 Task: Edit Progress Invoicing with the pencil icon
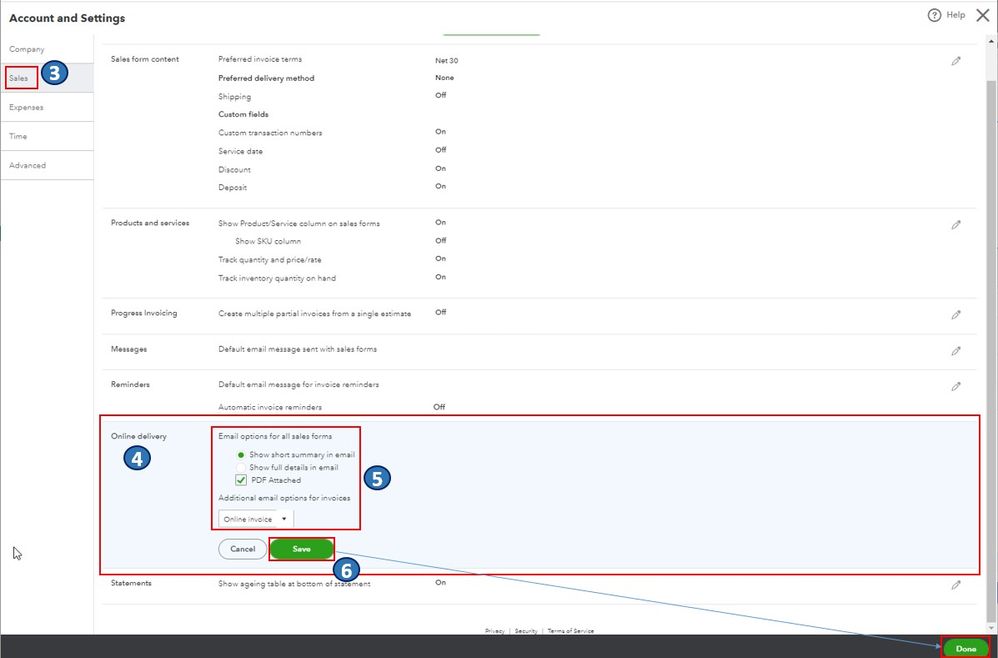956,314
